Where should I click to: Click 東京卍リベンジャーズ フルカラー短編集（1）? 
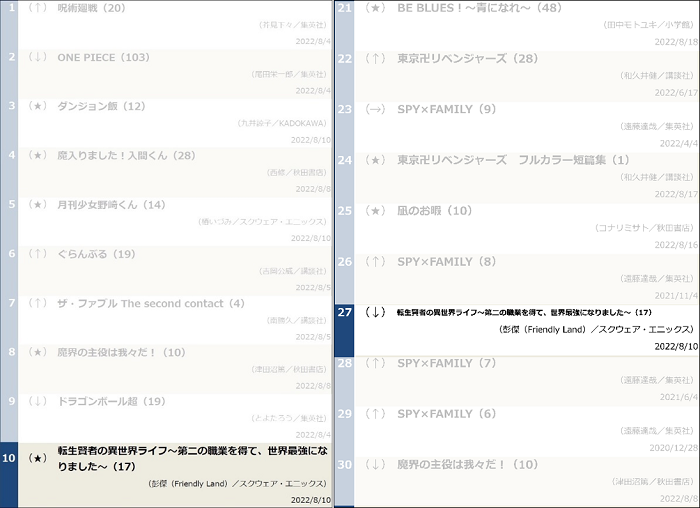tap(513, 160)
